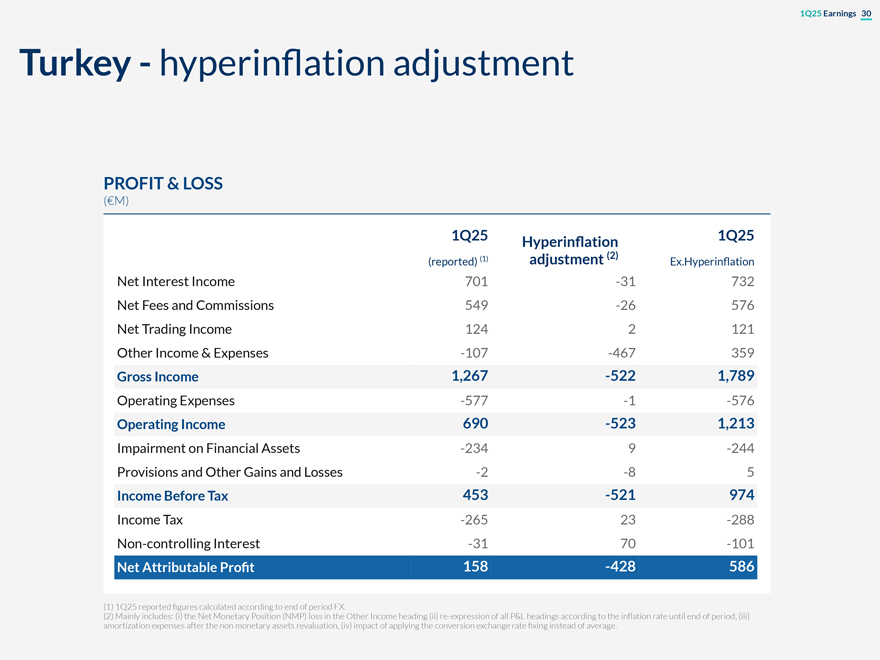Select the '1Q25 Earnings' header label
The height and width of the screenshot is (660, 880).
click(828, 13)
